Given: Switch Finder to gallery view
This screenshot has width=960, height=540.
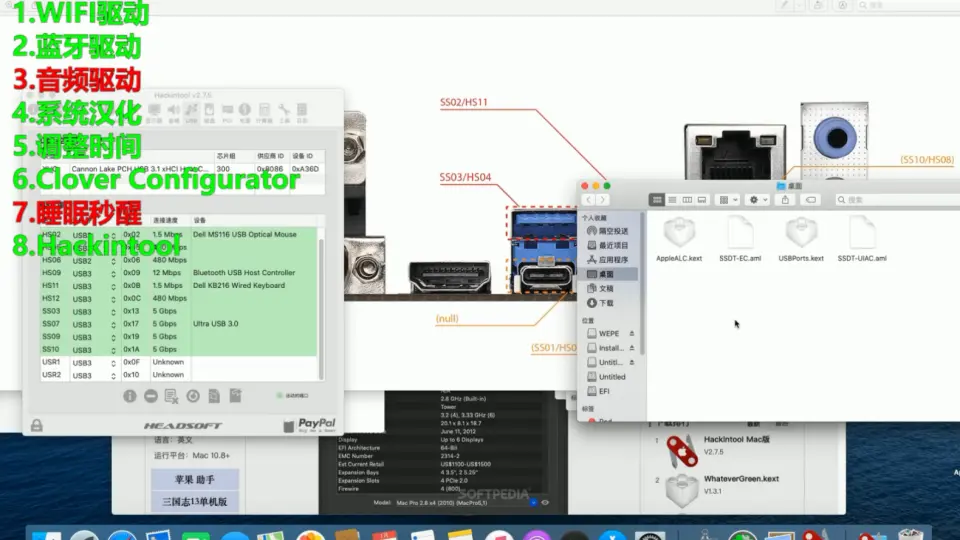Looking at the screenshot, I should coord(702,200).
